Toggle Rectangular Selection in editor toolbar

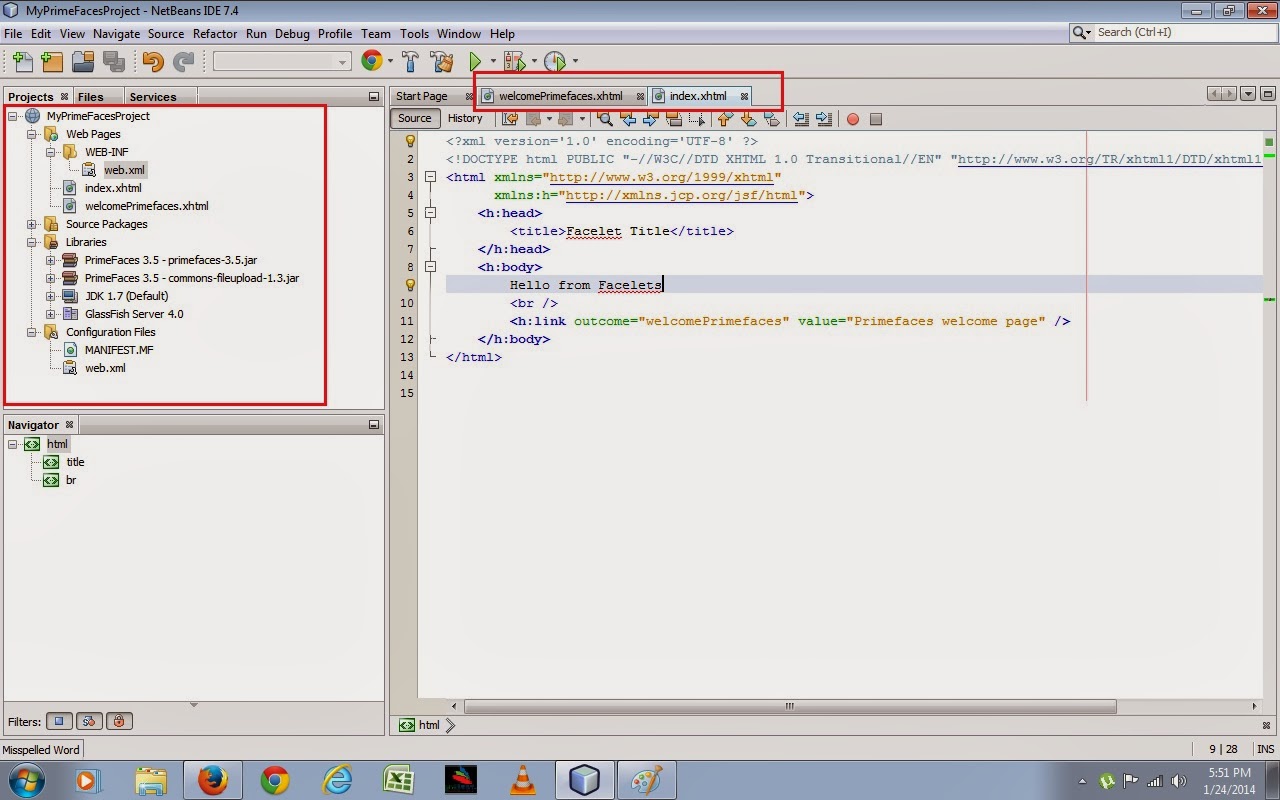pyautogui.click(x=697, y=119)
